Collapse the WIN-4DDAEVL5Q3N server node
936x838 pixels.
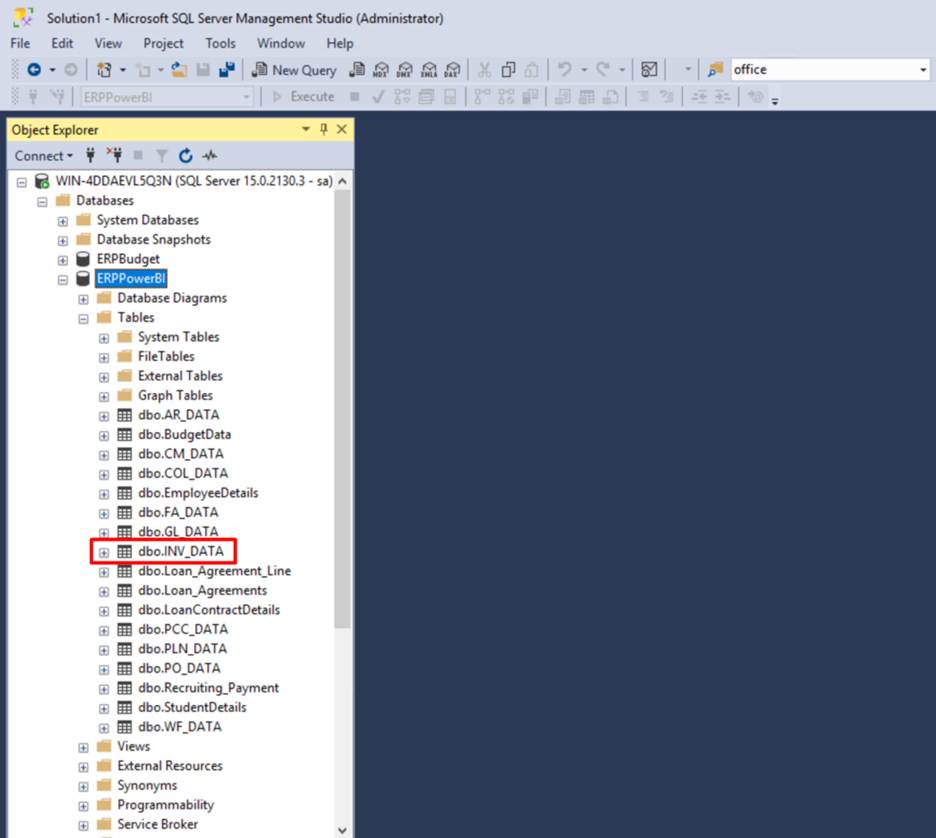(x=22, y=182)
